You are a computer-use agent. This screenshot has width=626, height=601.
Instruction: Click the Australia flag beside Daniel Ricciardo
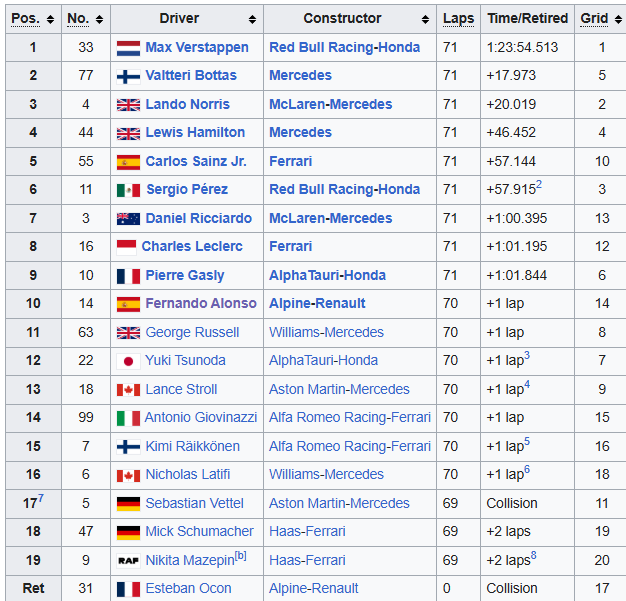pos(128,219)
